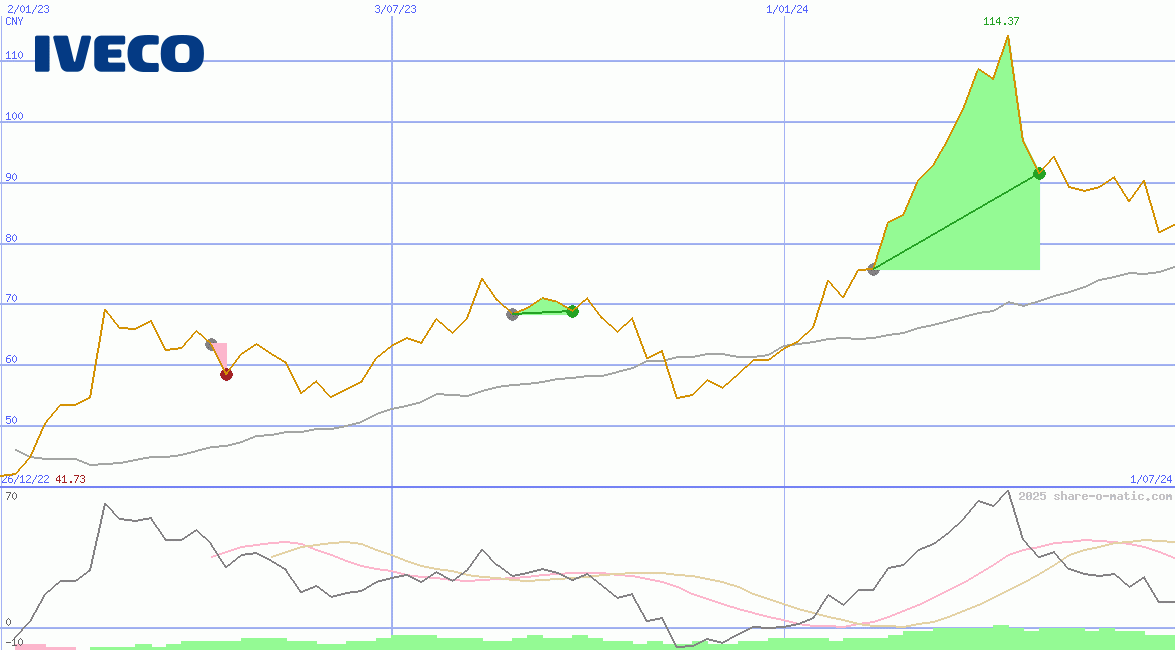Click the 70 oscillator axis label
Image resolution: width=1175 pixels, height=650 pixels.
(11, 496)
